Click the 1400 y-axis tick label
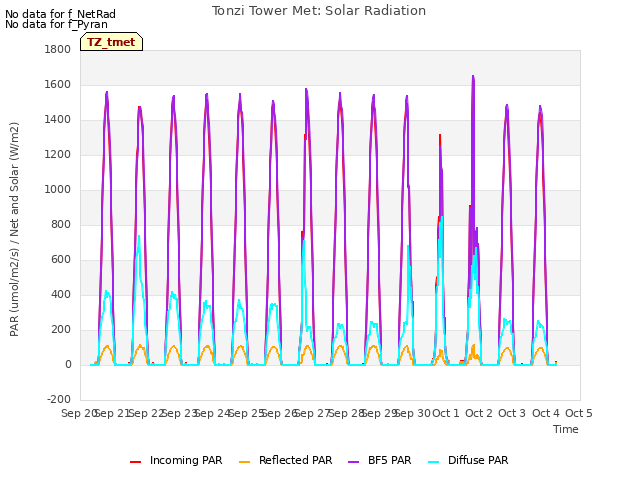 tap(58, 120)
